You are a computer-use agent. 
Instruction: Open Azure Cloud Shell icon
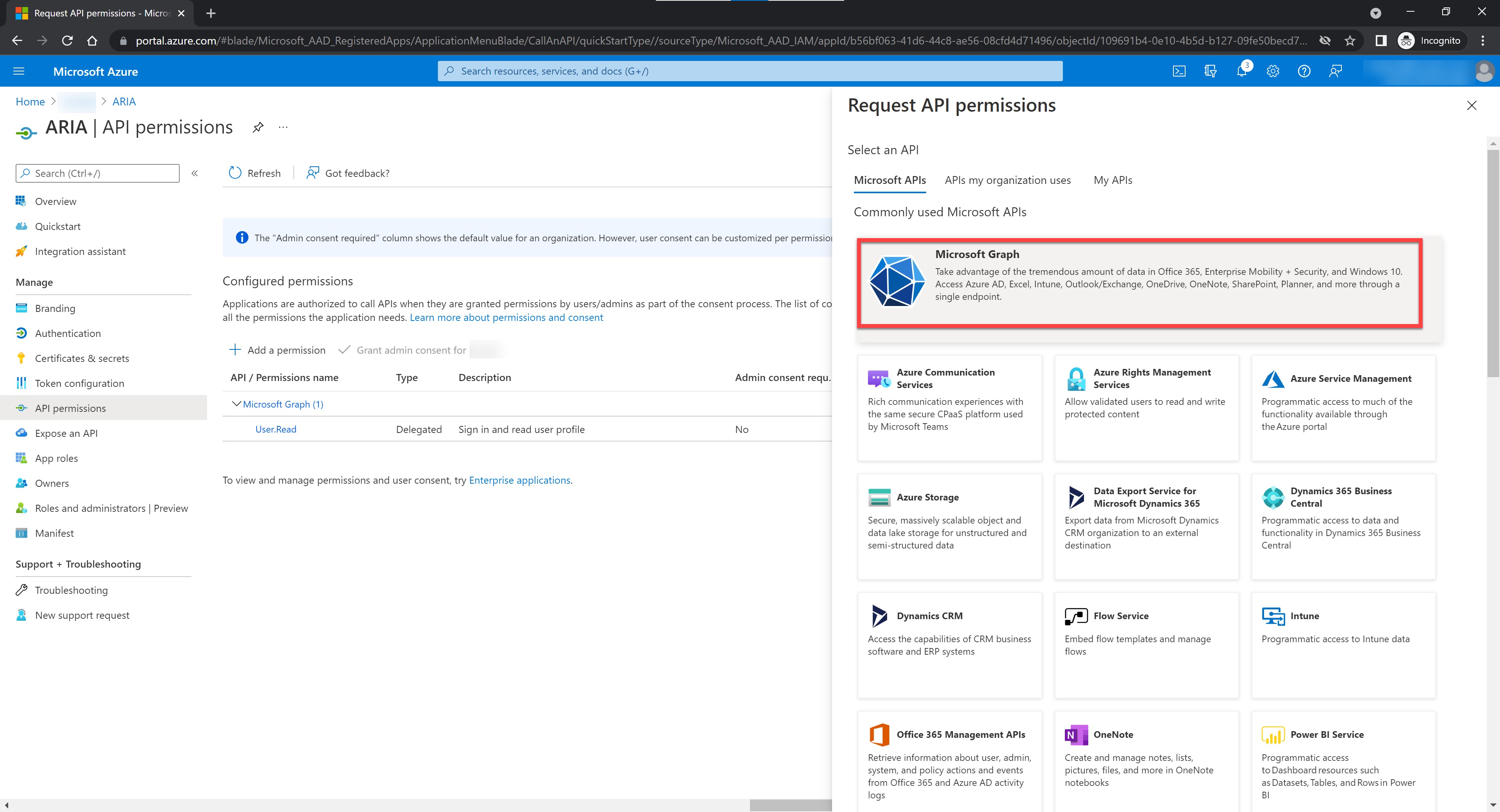[1179, 71]
